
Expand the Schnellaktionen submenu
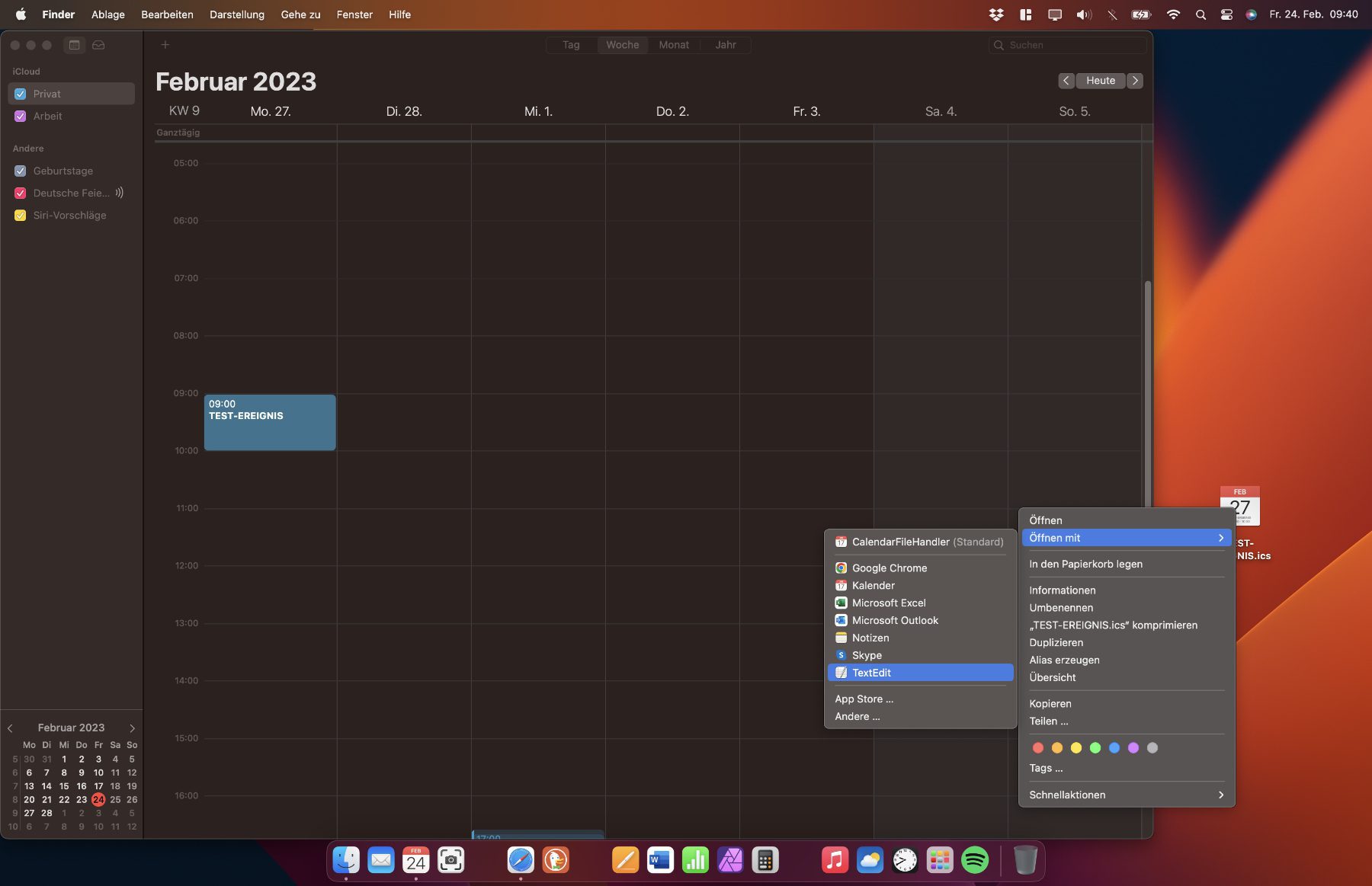(1127, 795)
